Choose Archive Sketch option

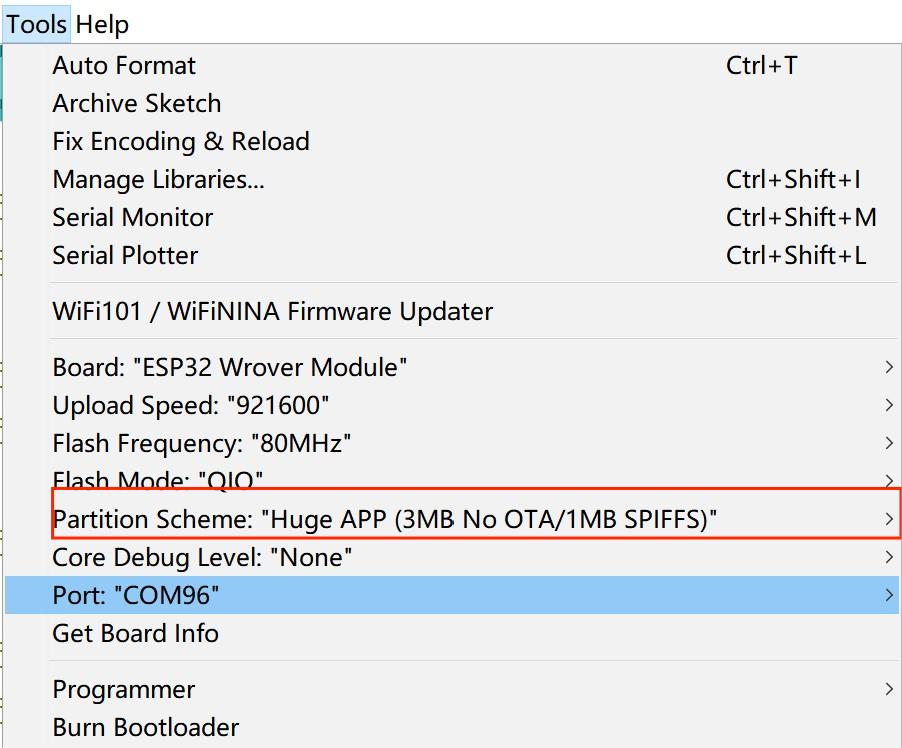(x=137, y=104)
